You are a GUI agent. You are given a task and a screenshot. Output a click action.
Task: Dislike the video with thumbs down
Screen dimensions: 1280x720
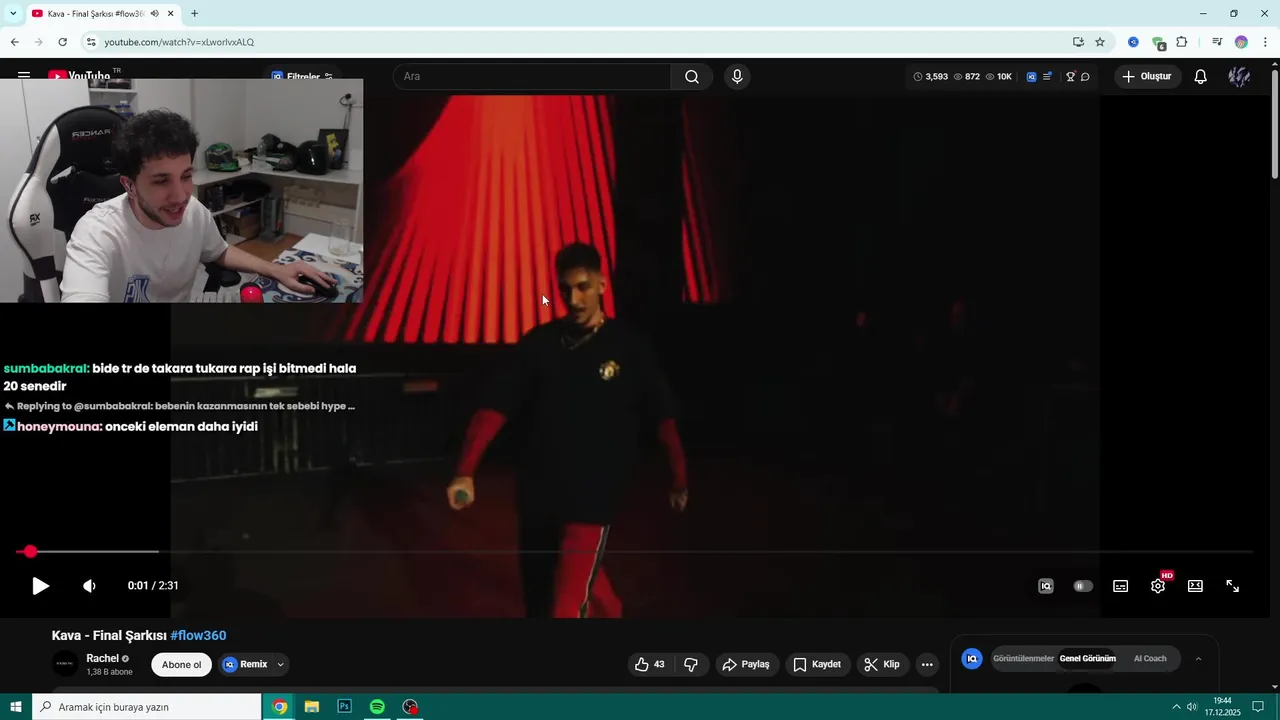pyautogui.click(x=691, y=664)
